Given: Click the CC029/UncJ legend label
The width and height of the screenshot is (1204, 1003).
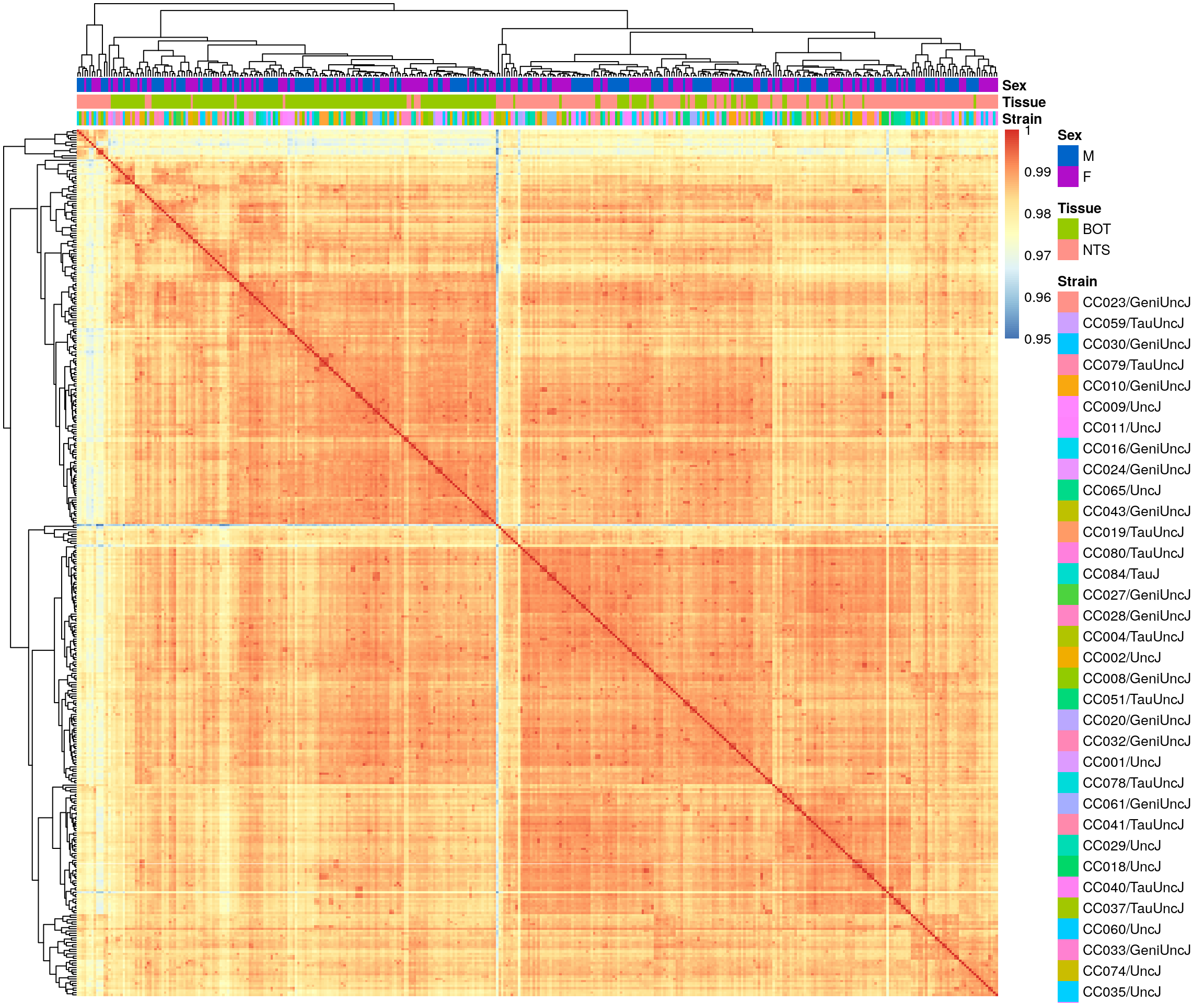Looking at the screenshot, I should (1121, 845).
